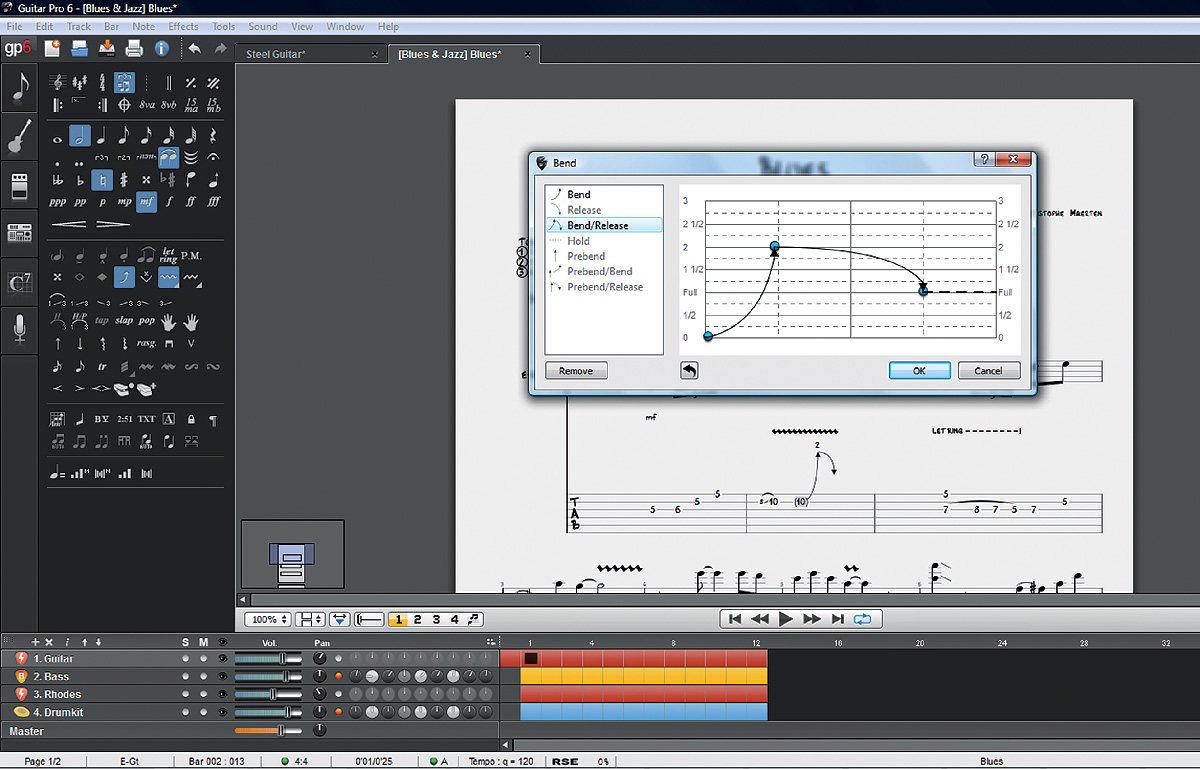Open a file with folder icon
The image size is (1200, 769).
(80, 48)
